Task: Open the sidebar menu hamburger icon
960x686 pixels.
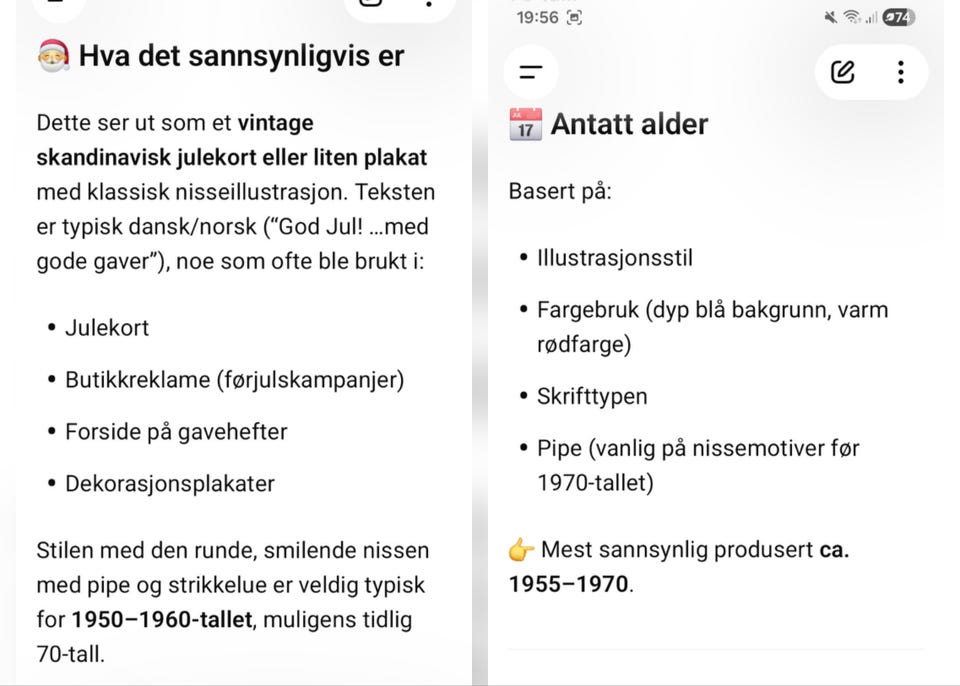Action: point(531,72)
